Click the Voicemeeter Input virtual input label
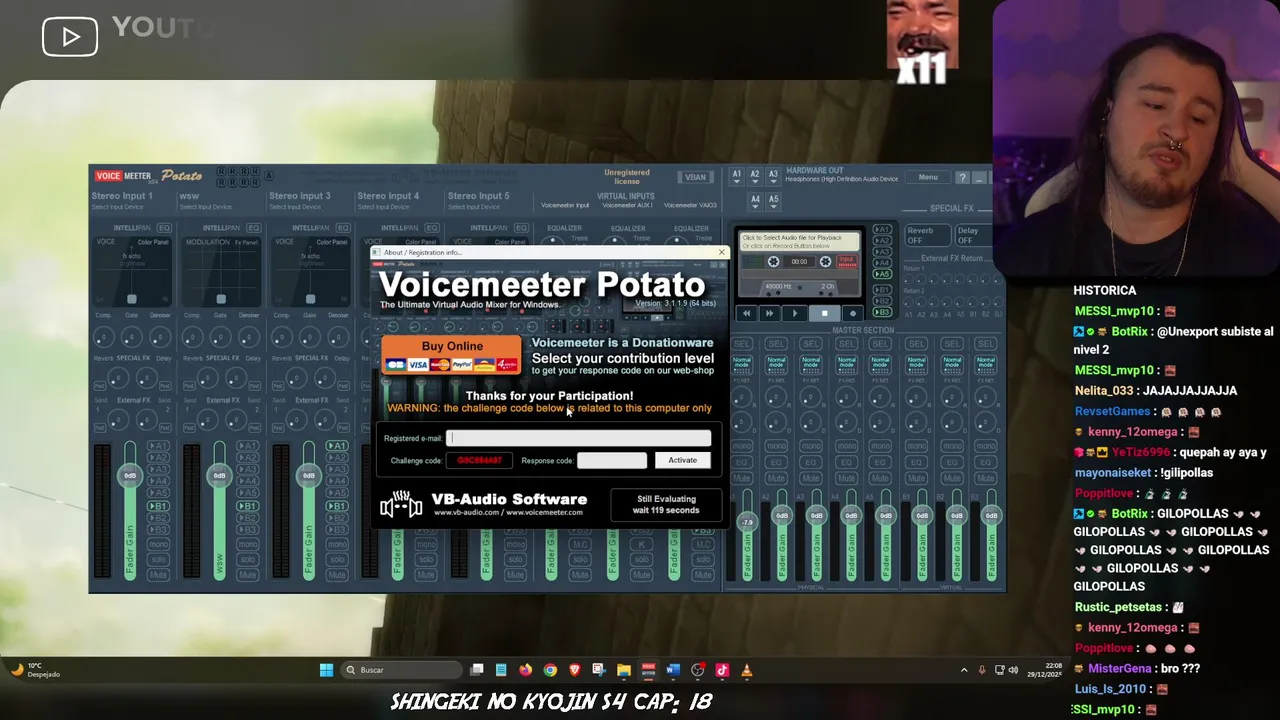This screenshot has height=720, width=1280. click(565, 205)
